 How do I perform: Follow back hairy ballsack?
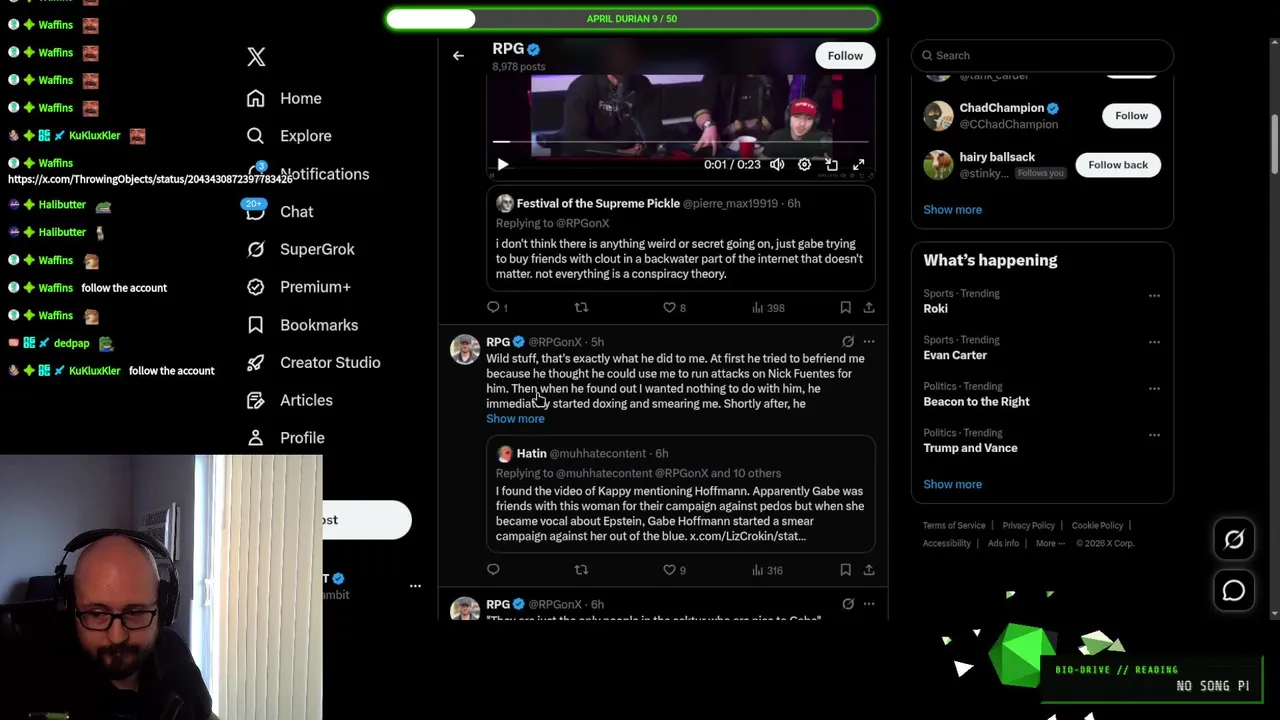1118,165
